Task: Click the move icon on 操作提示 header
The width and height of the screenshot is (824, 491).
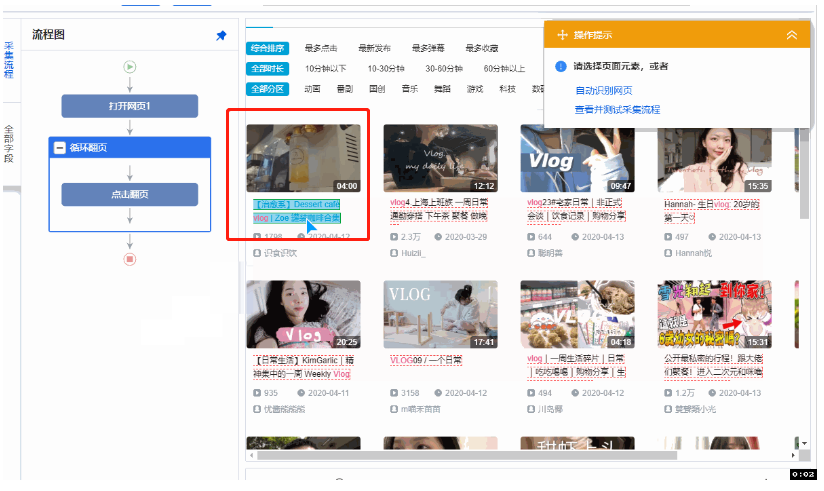Action: pos(562,35)
